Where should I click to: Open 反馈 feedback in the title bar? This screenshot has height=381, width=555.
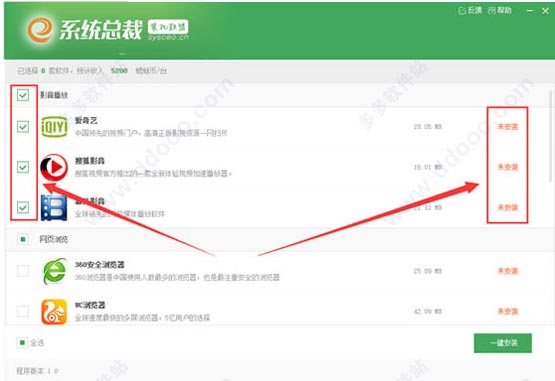coord(470,11)
